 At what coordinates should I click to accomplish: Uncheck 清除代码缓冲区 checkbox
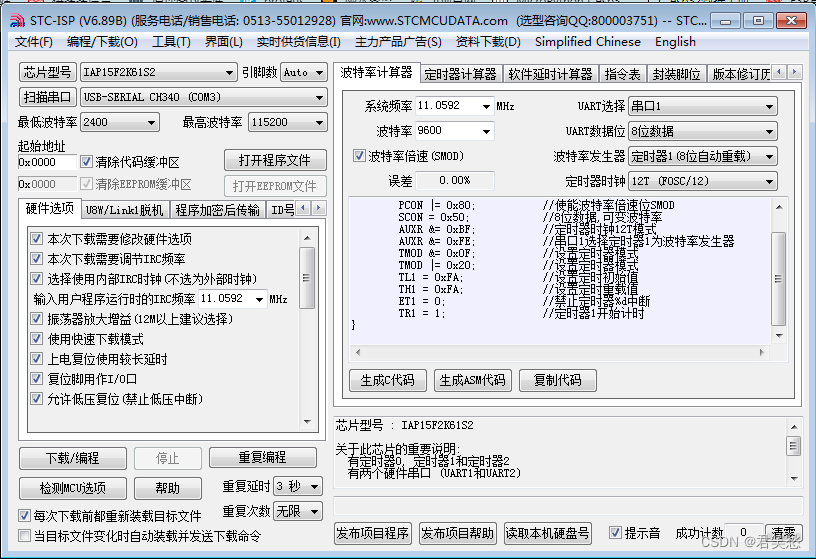[x=86, y=162]
